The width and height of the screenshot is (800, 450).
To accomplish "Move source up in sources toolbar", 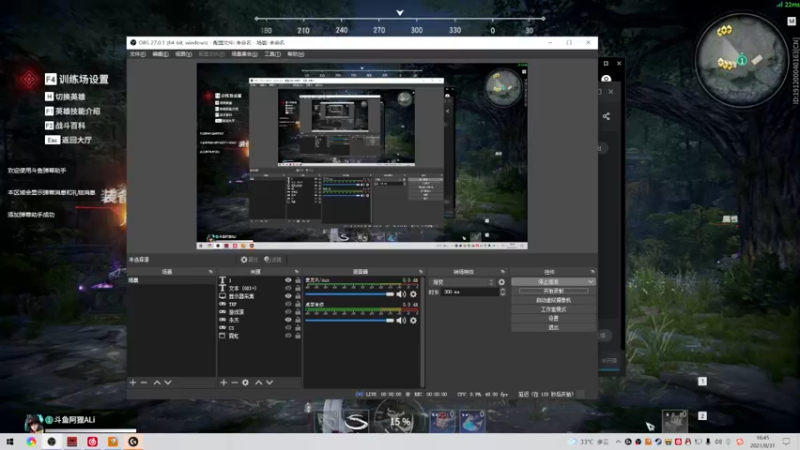I will (x=259, y=382).
